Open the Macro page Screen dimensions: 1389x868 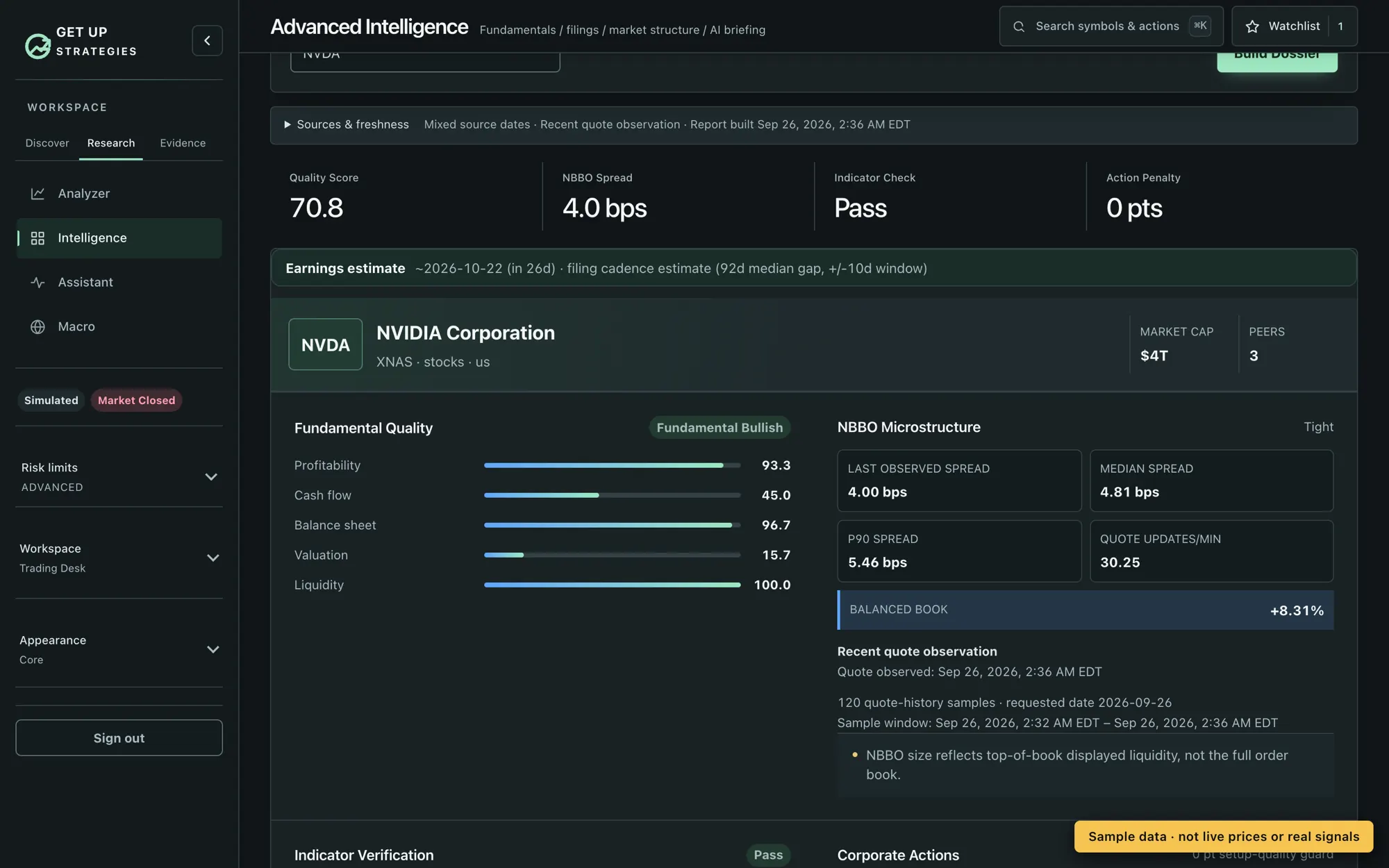119,327
